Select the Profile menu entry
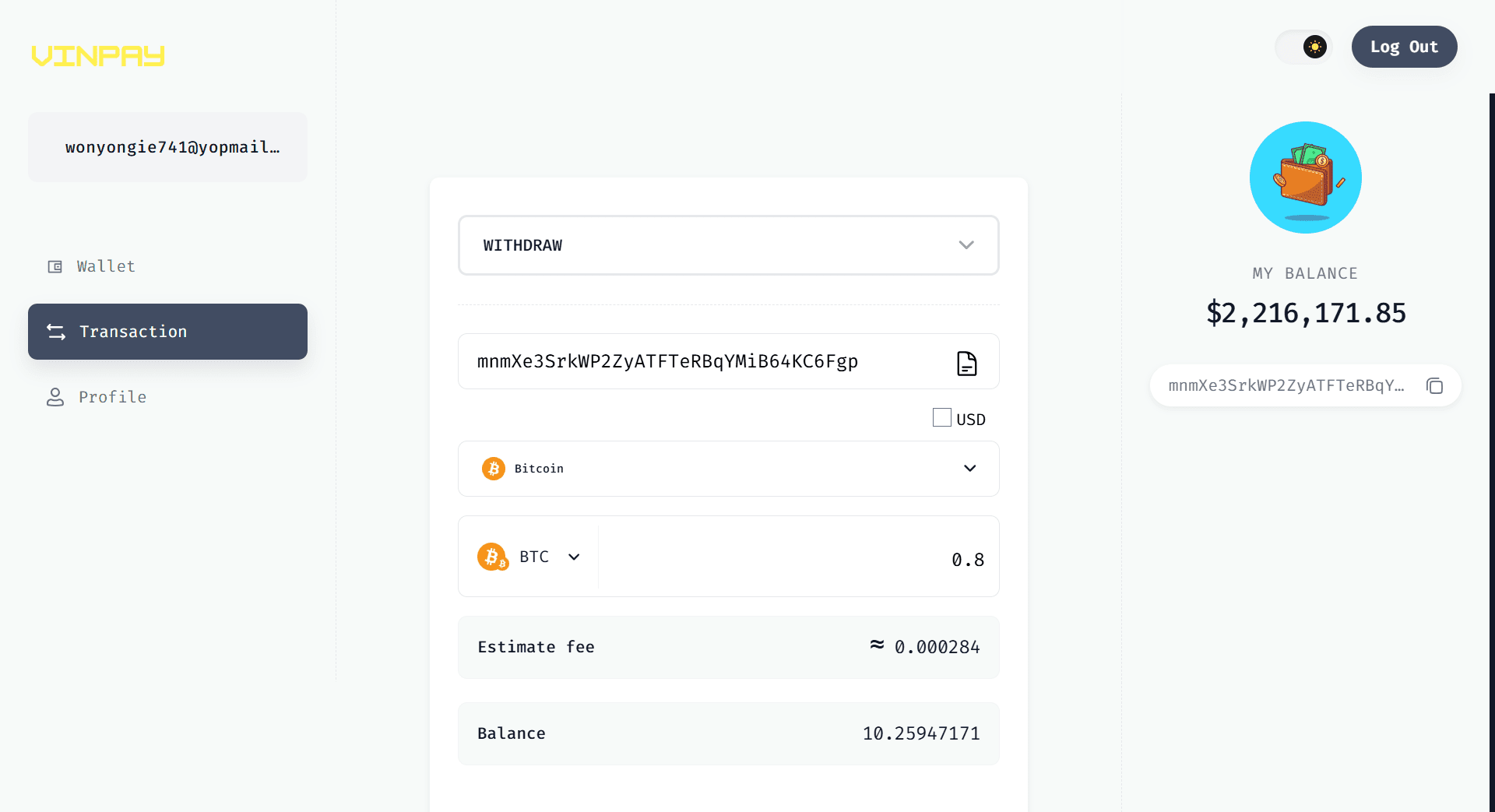This screenshot has height=812, width=1495. 111,397
